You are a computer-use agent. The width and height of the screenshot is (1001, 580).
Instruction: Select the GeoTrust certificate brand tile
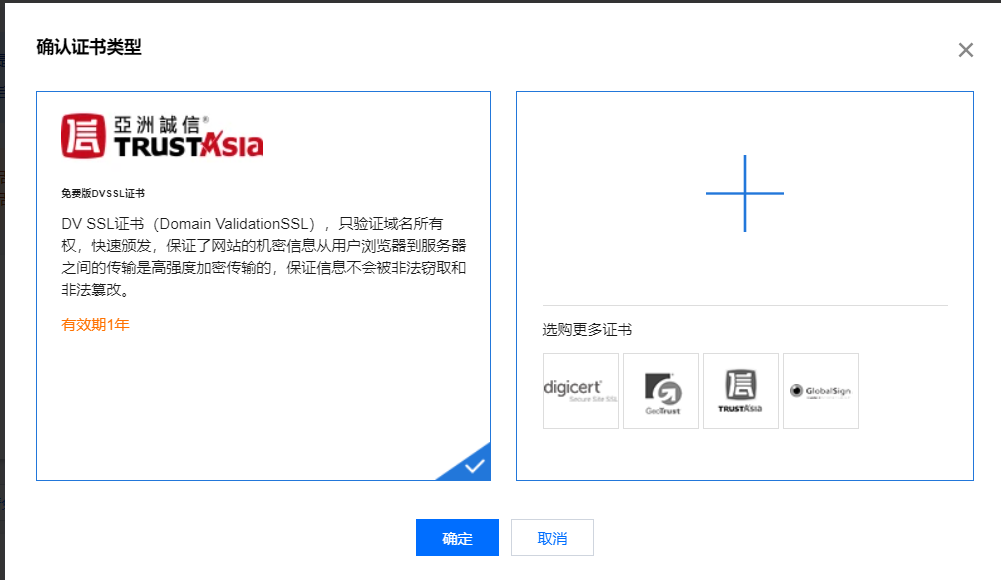[661, 390]
